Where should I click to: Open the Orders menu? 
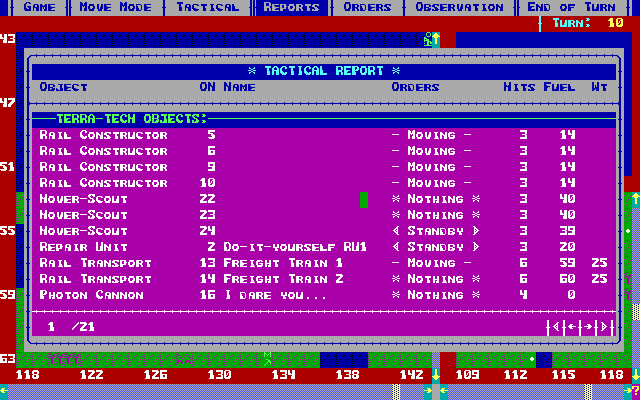point(367,7)
